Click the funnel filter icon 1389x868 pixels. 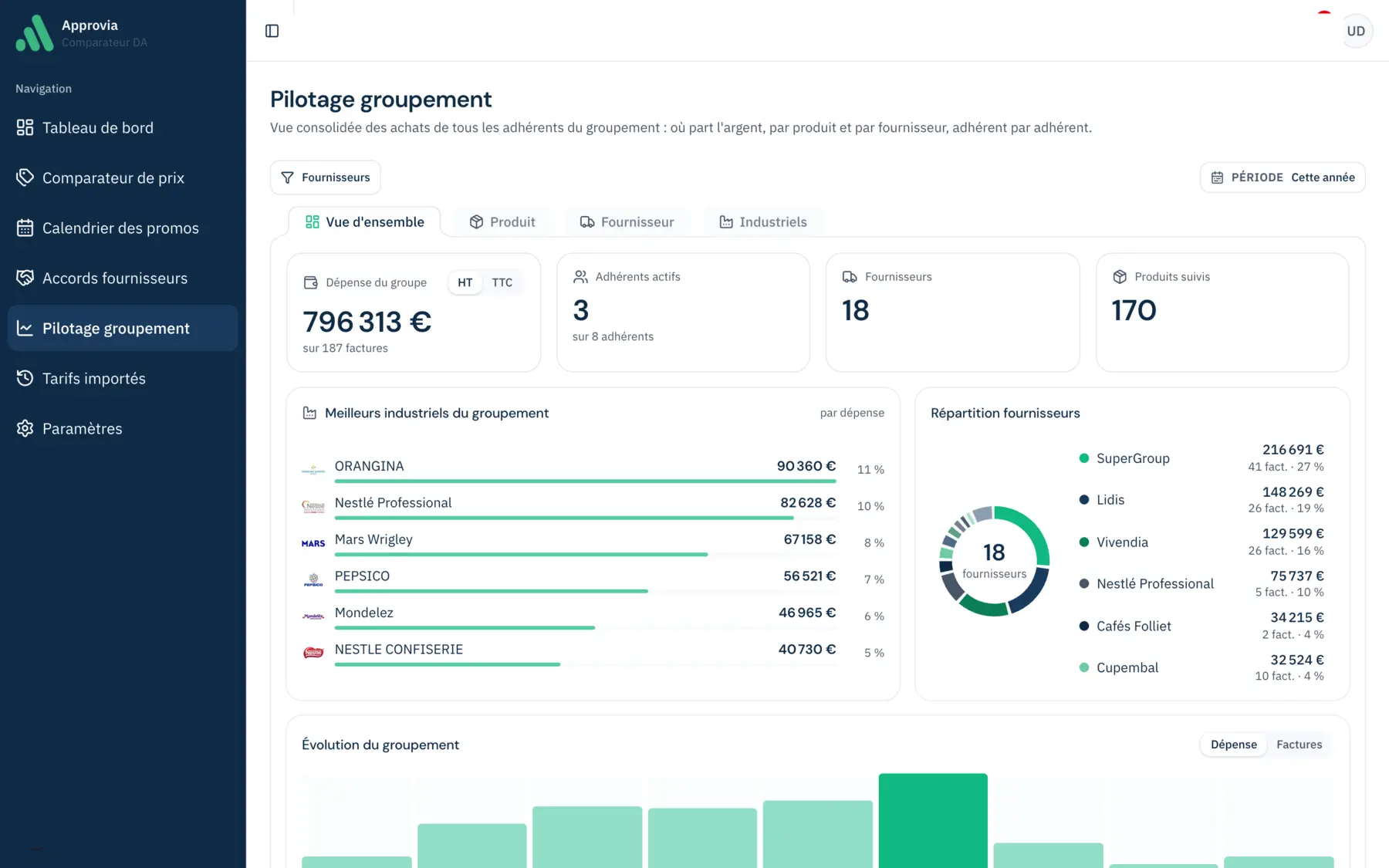tap(287, 177)
